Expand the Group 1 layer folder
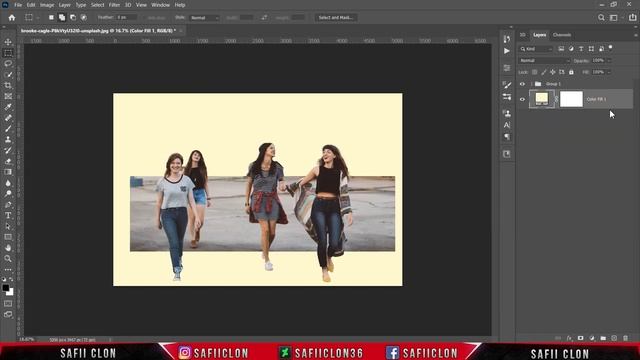This screenshot has height=360, width=640. [x=532, y=84]
